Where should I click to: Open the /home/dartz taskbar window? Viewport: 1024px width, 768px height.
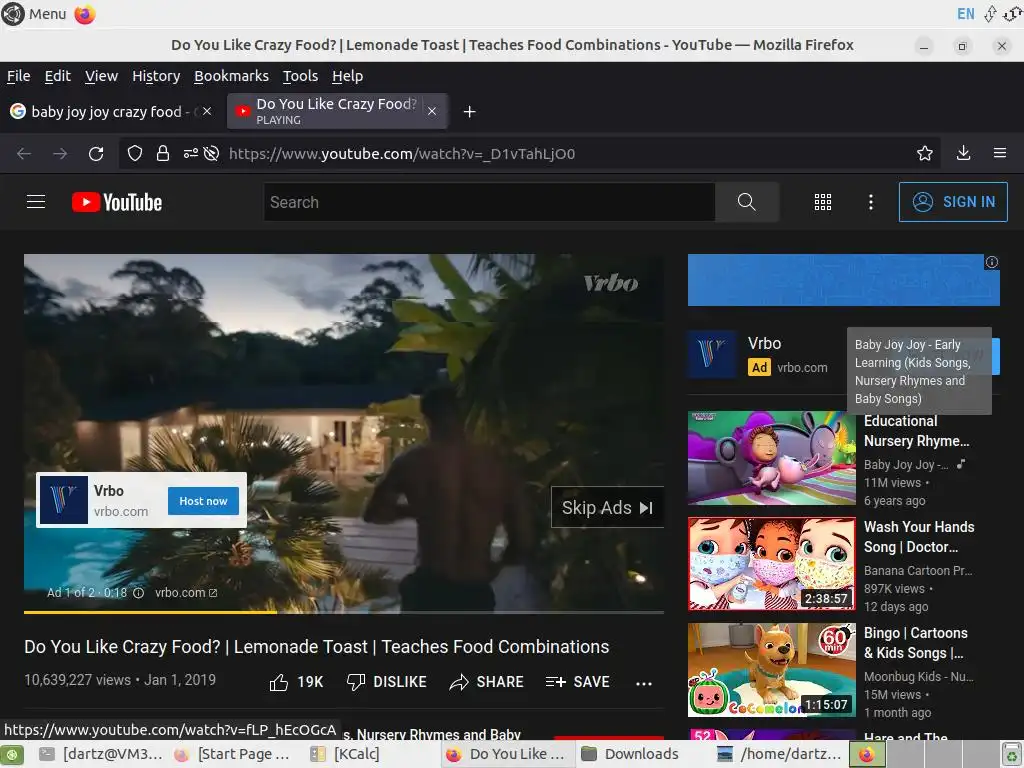780,754
